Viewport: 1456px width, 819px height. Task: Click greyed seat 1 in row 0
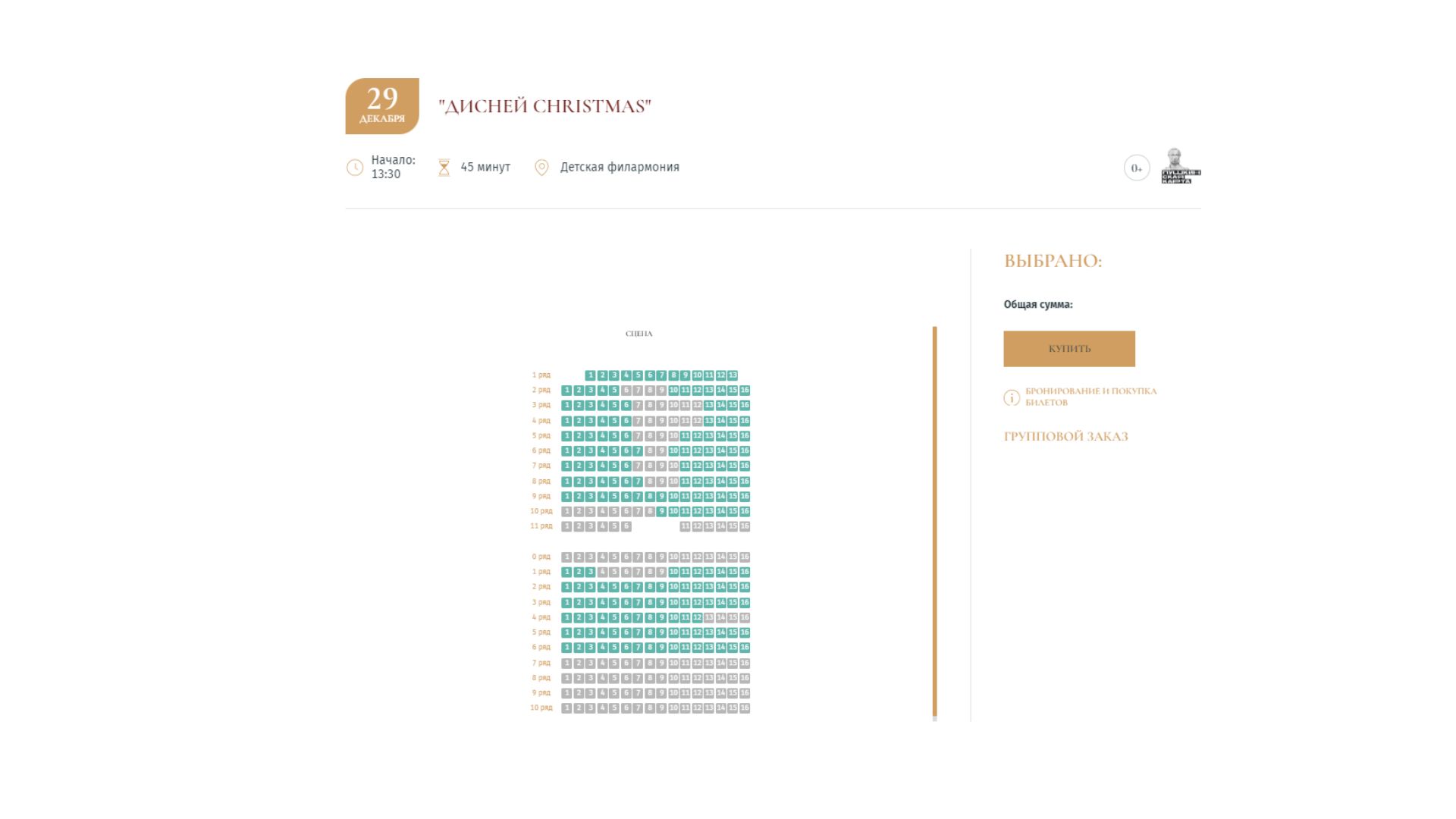(x=566, y=557)
